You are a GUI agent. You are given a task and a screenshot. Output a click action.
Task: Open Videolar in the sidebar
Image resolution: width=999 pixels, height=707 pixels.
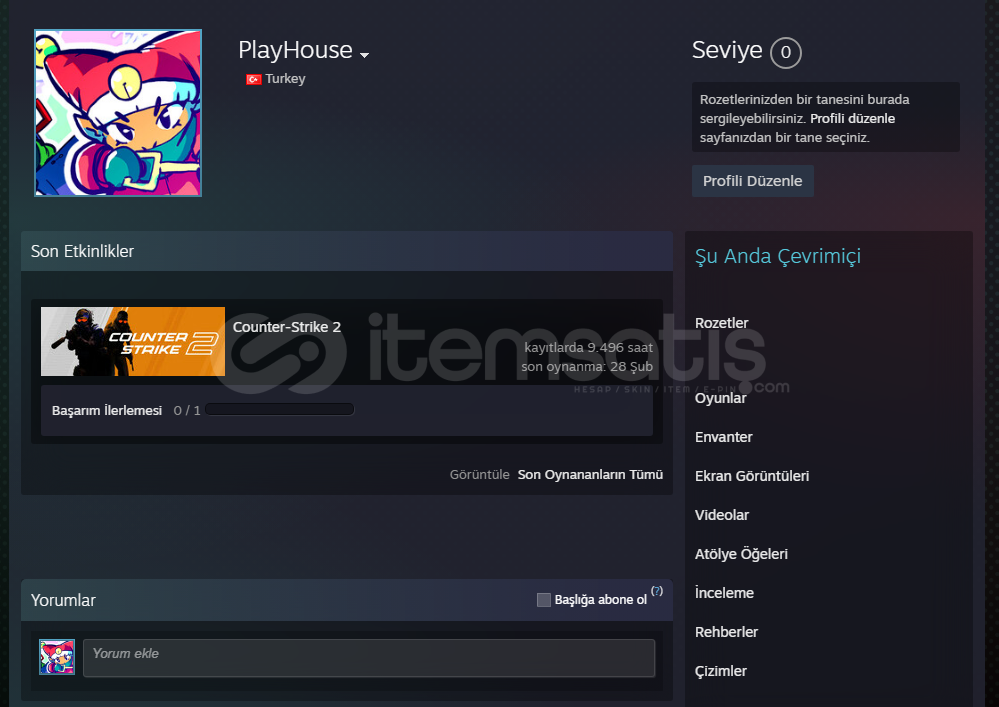722,515
